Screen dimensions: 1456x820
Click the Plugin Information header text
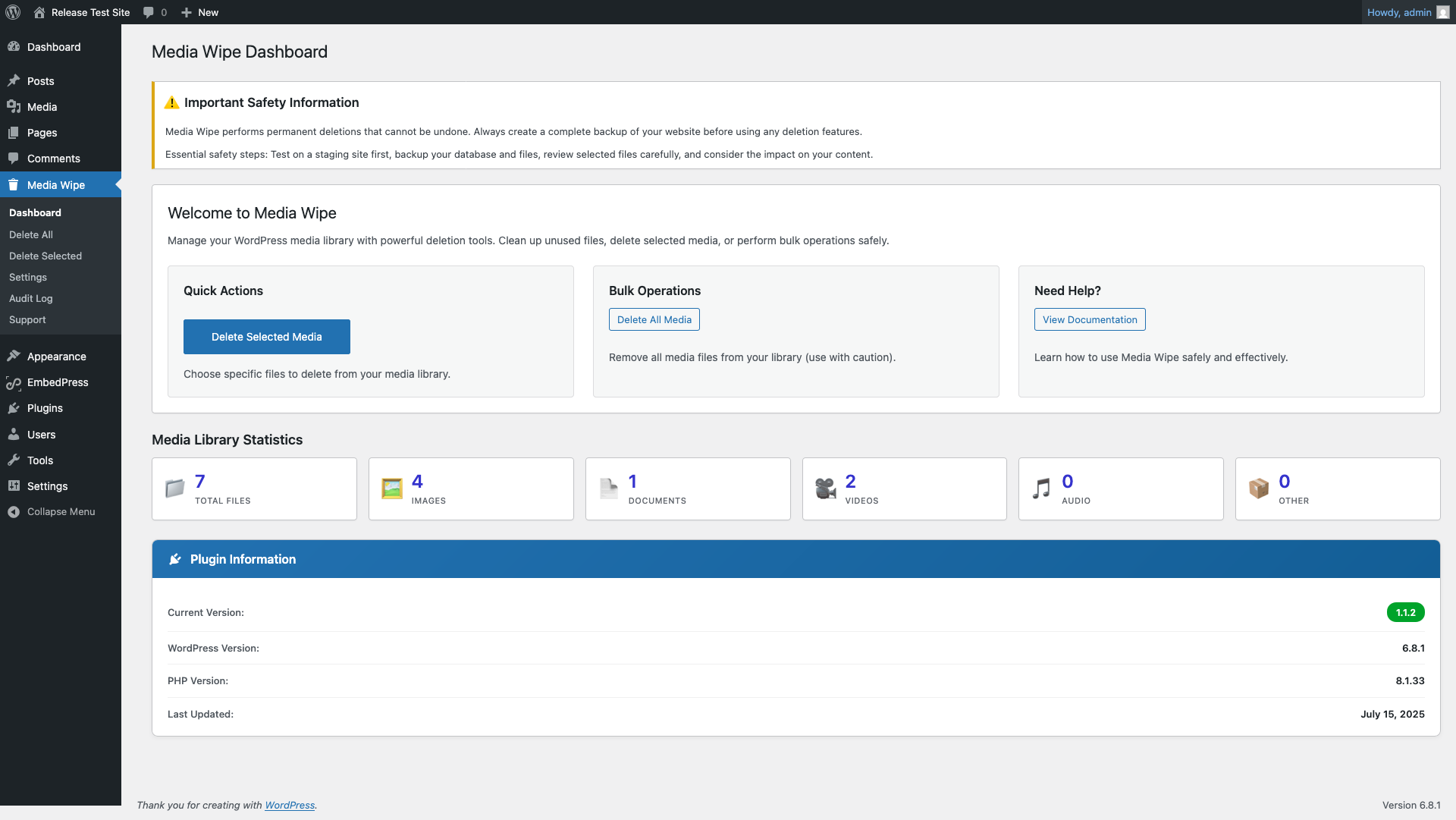pos(243,559)
